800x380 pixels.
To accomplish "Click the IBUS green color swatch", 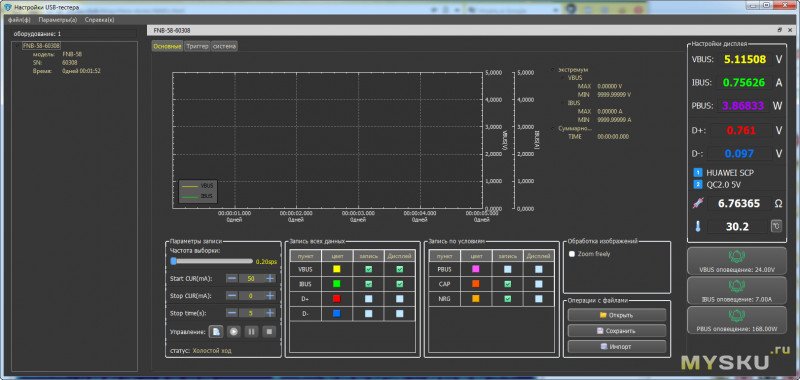I will click(x=336, y=284).
